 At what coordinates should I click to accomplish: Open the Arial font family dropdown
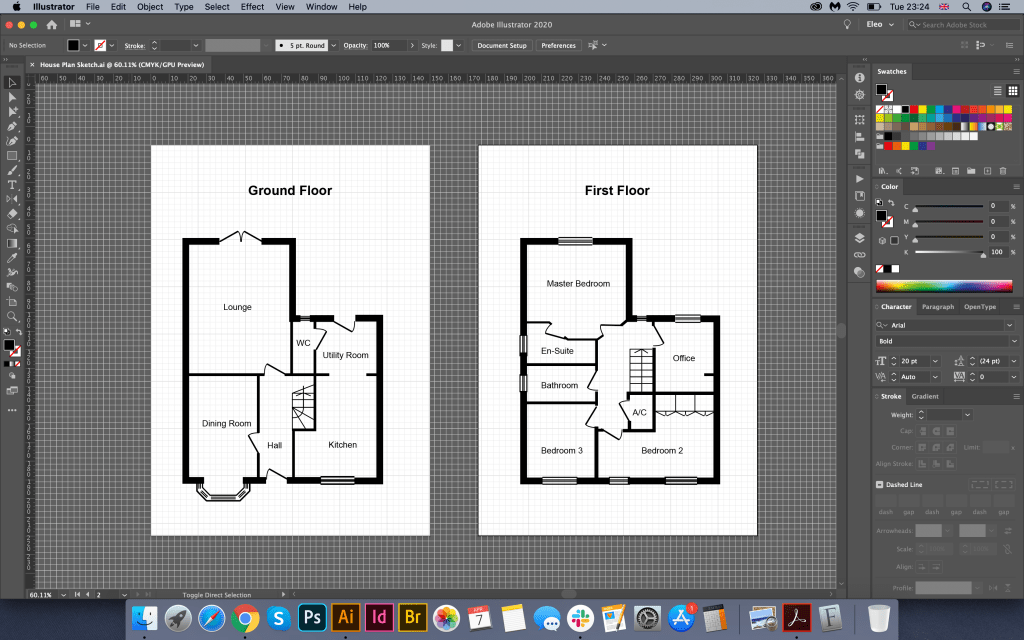[1010, 325]
